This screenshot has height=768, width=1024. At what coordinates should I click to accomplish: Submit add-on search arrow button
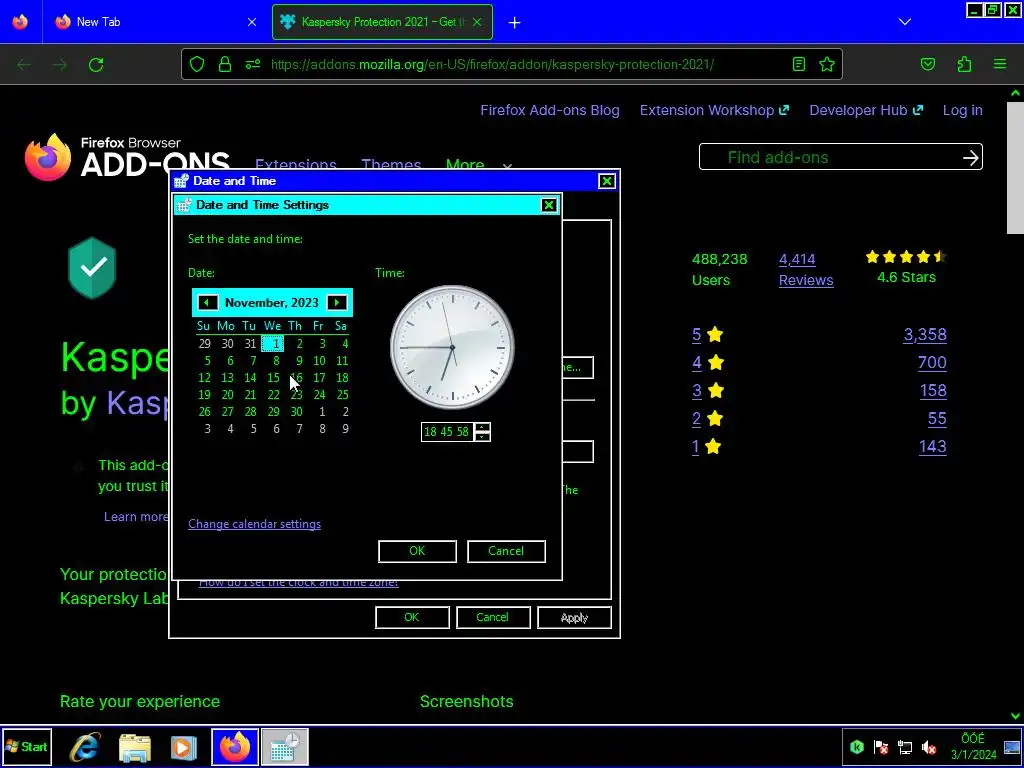pos(970,157)
